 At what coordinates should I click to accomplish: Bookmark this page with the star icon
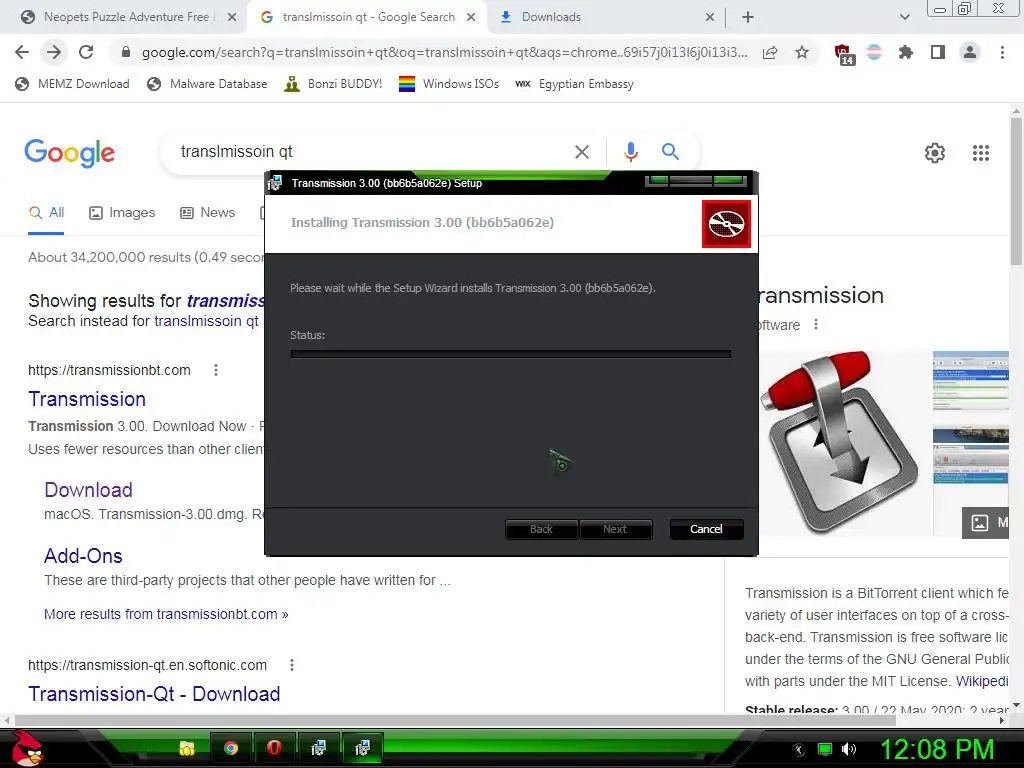click(x=802, y=52)
